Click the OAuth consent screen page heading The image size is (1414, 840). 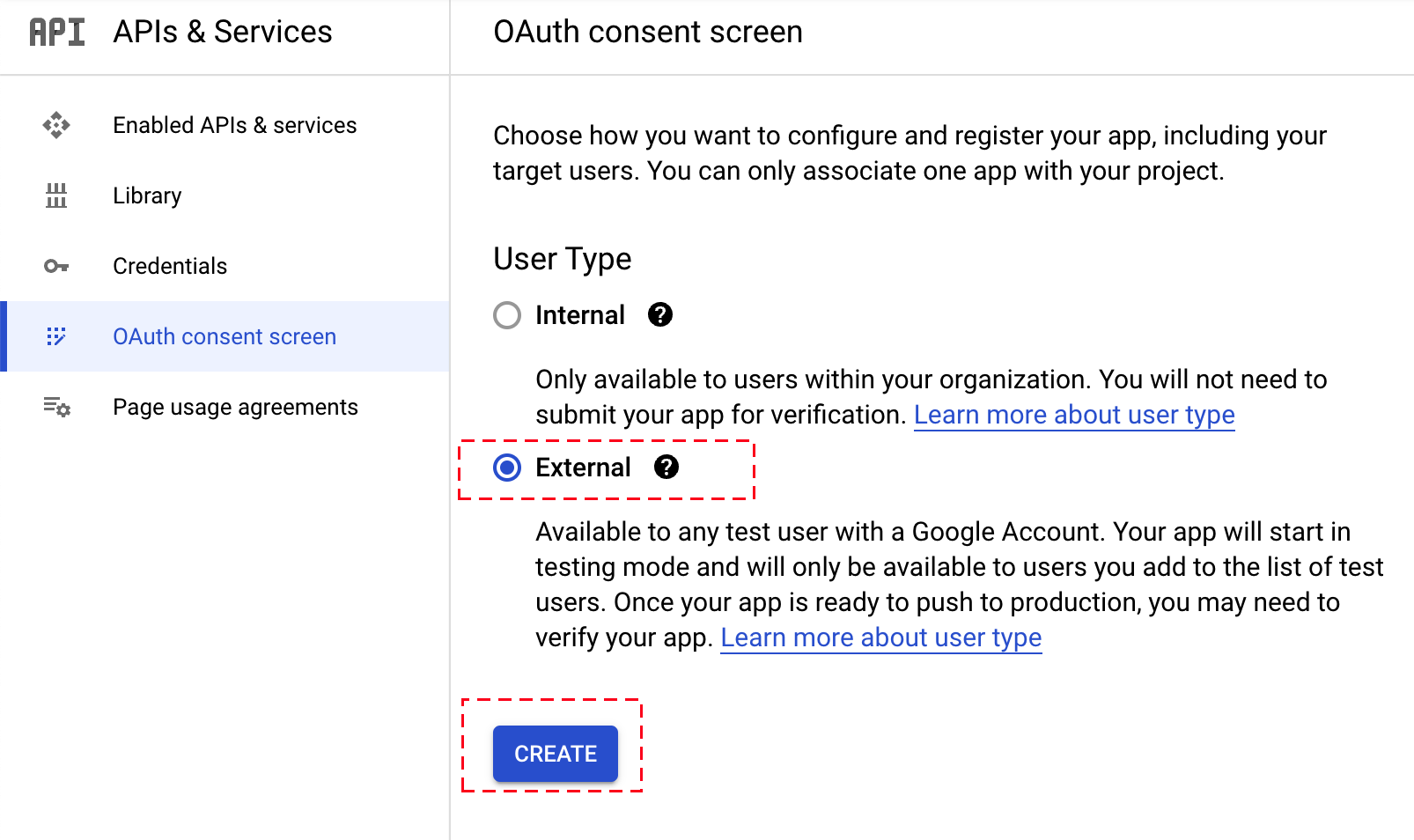pyautogui.click(x=648, y=32)
